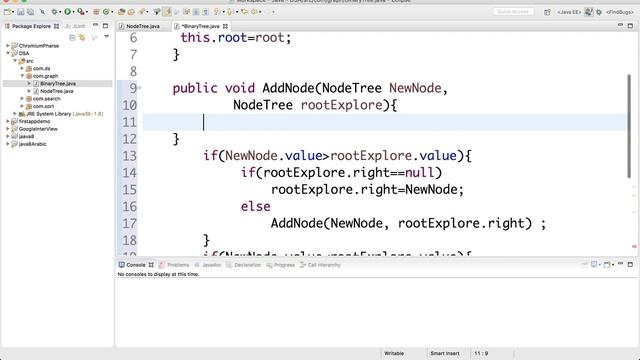The width and height of the screenshot is (640, 360).
Task: Open the Package Explorer view menu arrow
Action: [107, 37]
